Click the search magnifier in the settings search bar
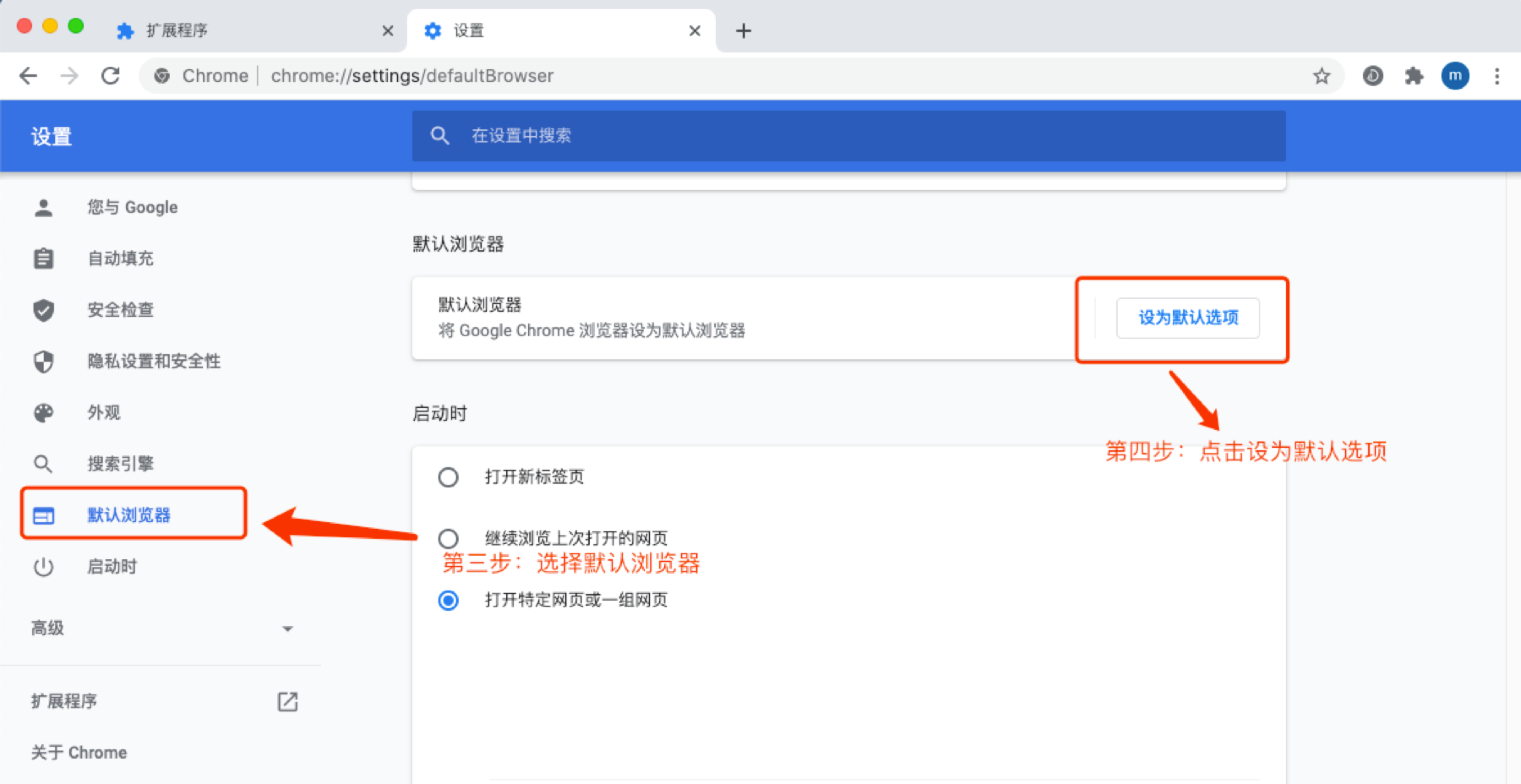Viewport: 1521px width, 784px height. tap(439, 136)
